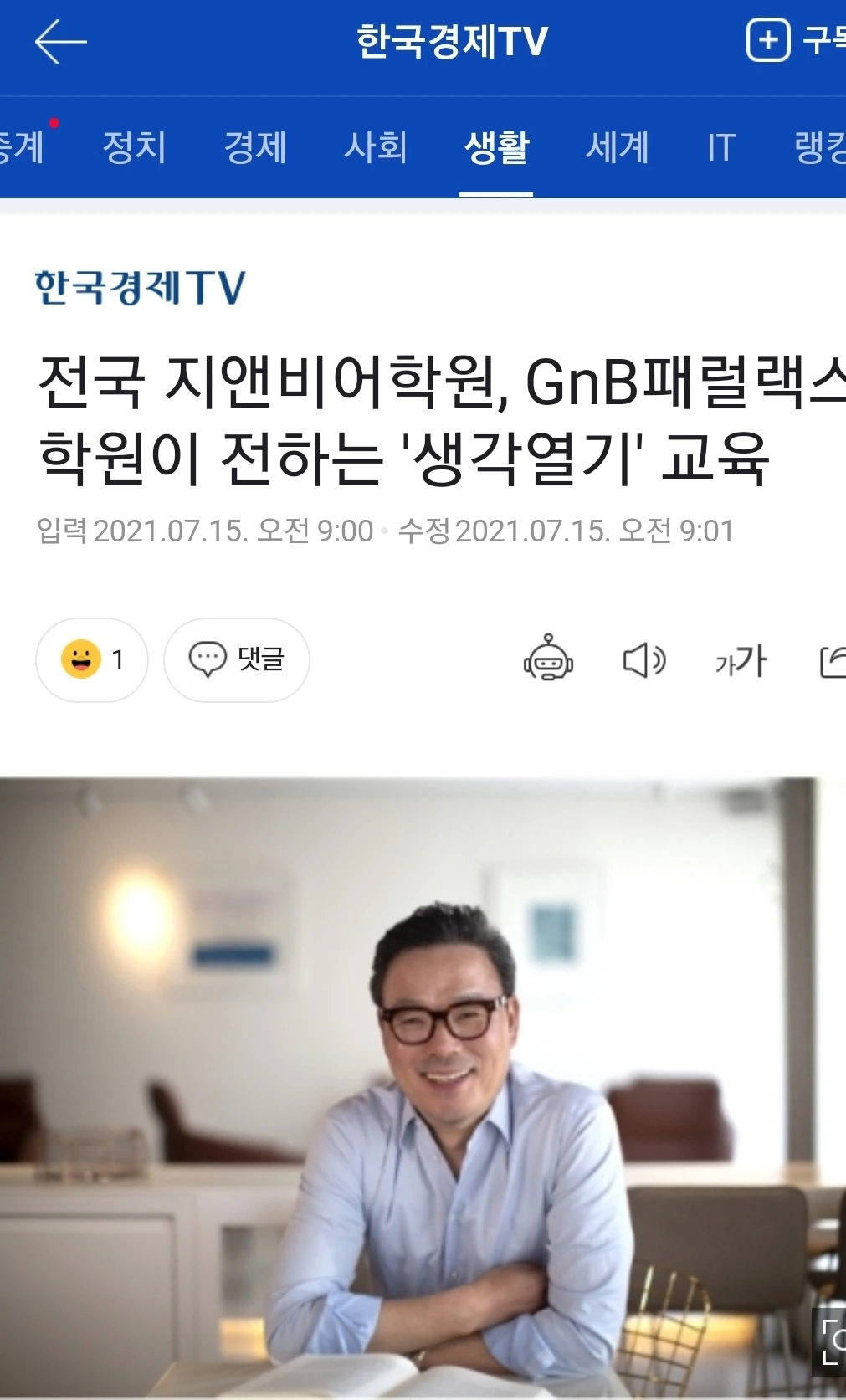The image size is (846, 1400).
Task: Tap the 한국경제TV header title
Action: 452,41
